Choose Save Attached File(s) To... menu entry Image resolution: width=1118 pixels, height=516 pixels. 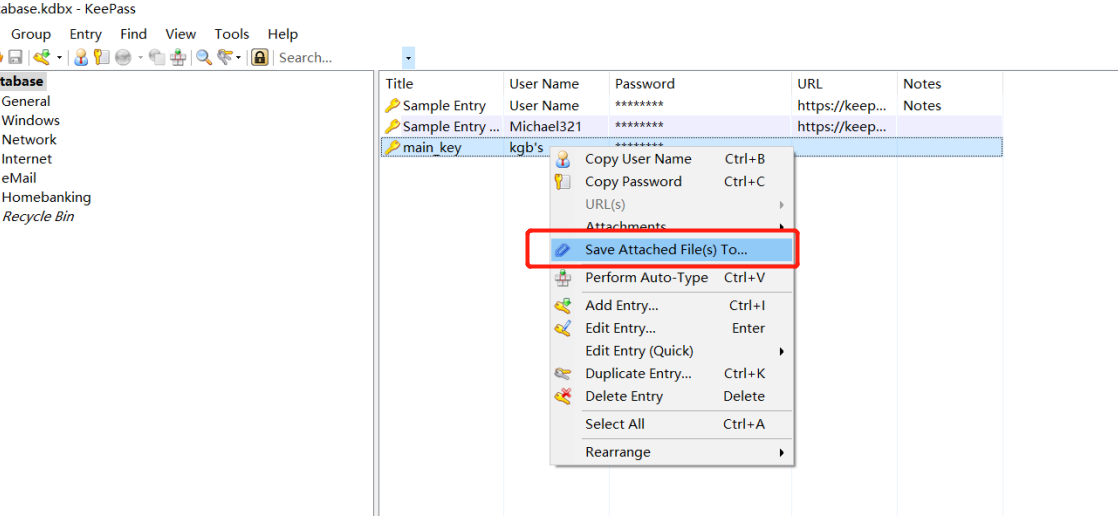[x=672, y=250]
